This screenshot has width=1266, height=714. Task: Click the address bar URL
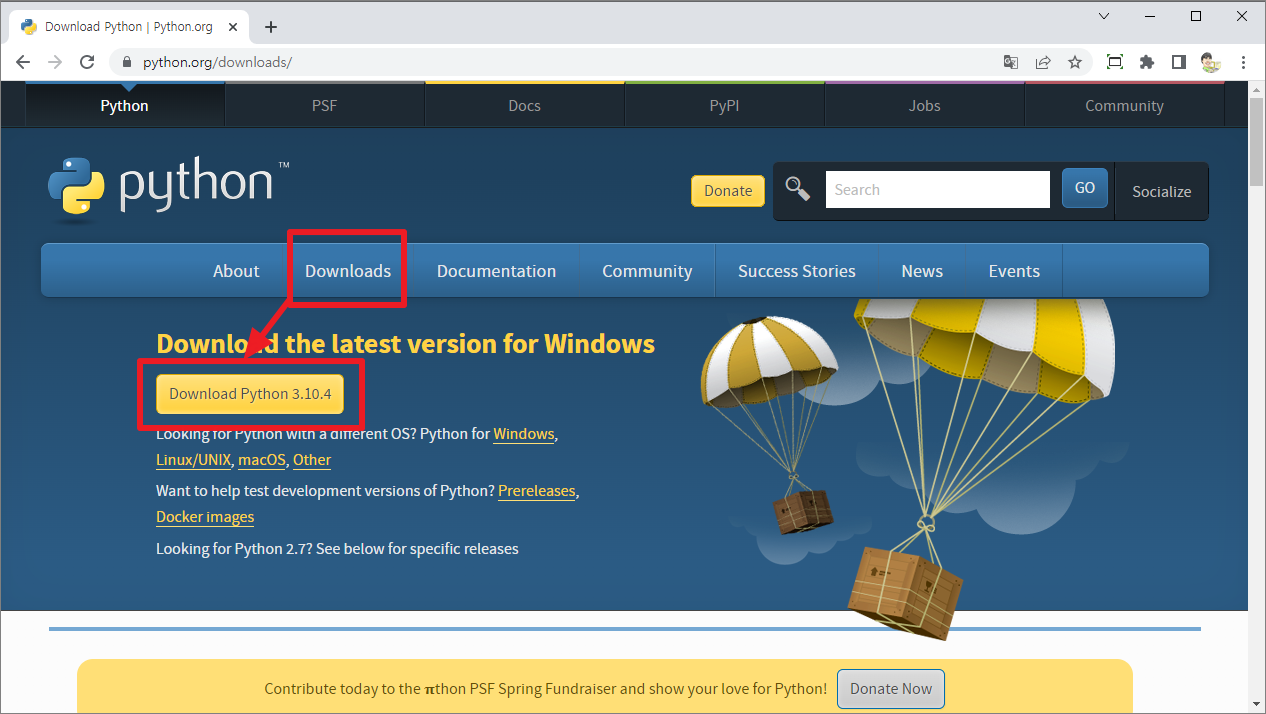pyautogui.click(x=217, y=62)
